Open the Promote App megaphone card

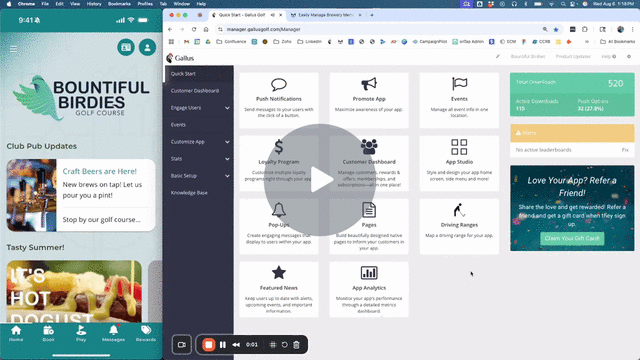pyautogui.click(x=369, y=100)
